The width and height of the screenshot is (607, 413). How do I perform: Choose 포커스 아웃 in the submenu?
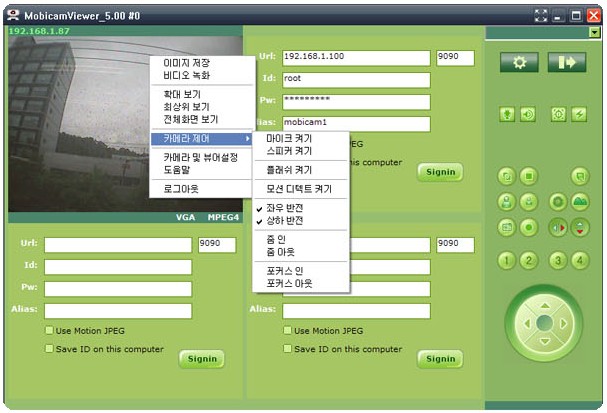(x=301, y=283)
